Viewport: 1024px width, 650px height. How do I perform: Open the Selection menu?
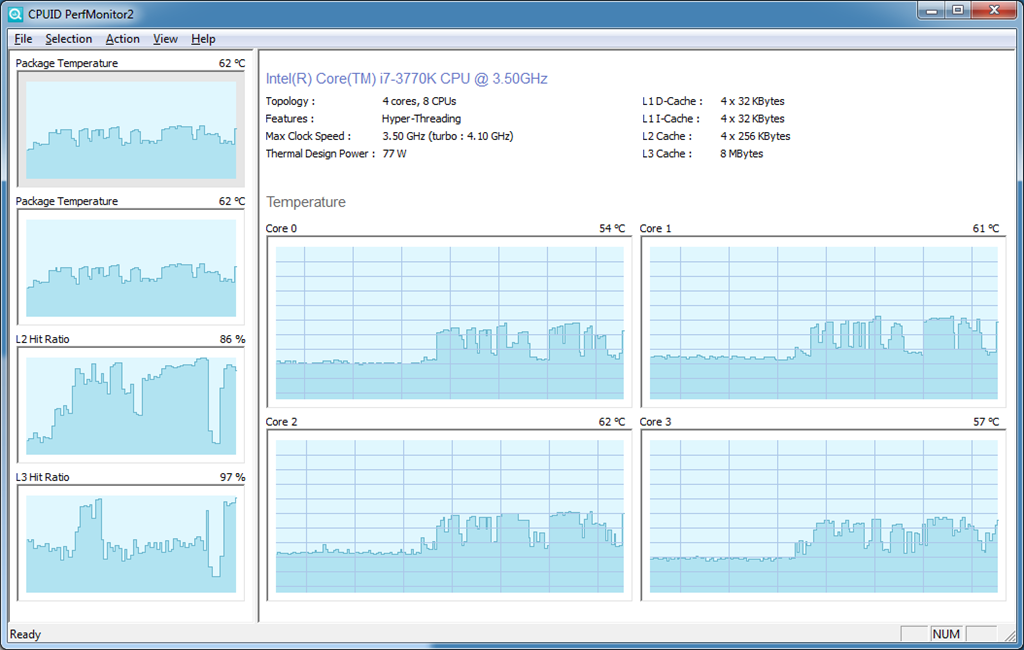tap(69, 39)
